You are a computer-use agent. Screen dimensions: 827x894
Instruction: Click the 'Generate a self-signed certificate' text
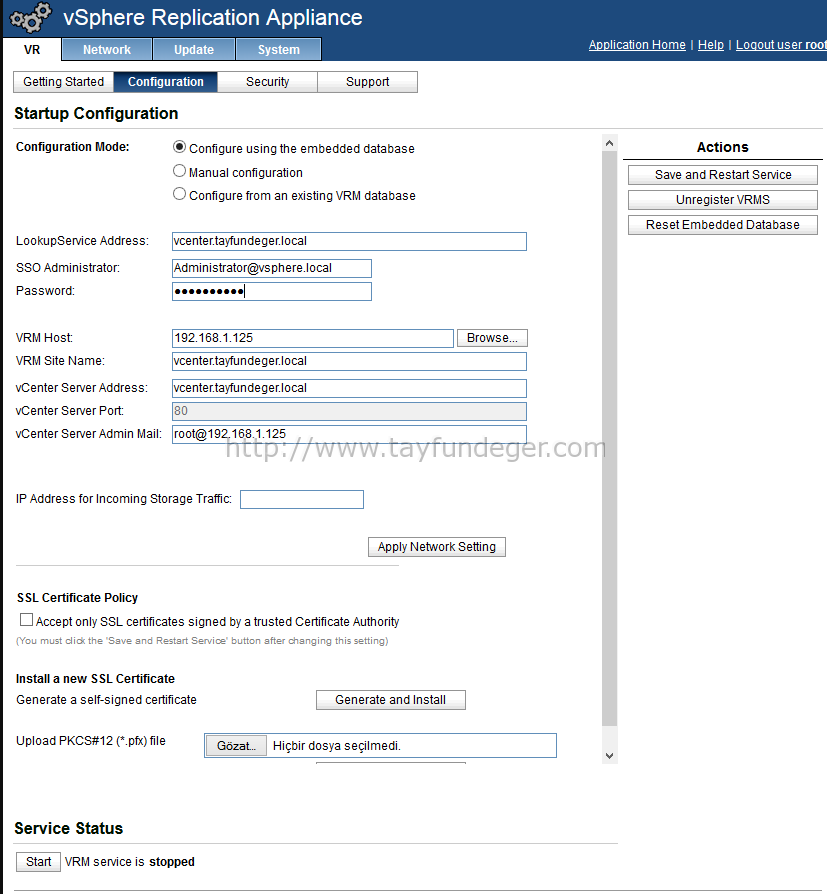(106, 700)
